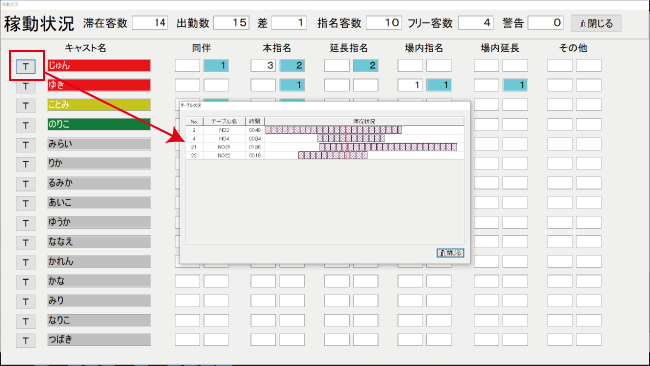The width and height of the screenshot is (650, 366).
Task: Select the red じゅん cast name bar
Action: (x=99, y=65)
